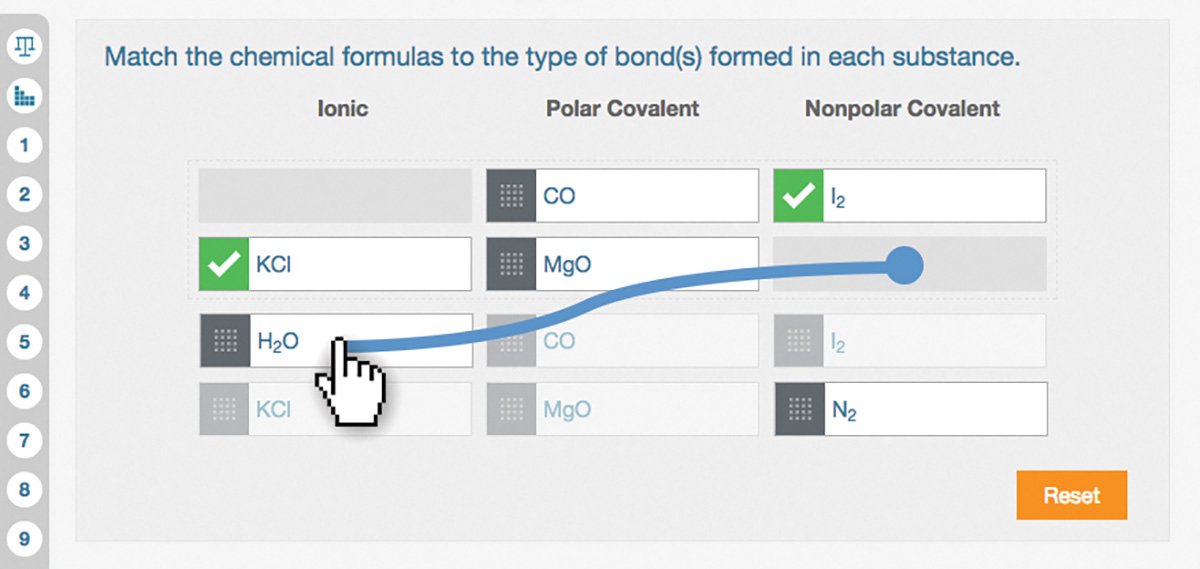Click the faded KCl tile's grip icon
Viewport: 1200px width, 569px height.
[224, 409]
